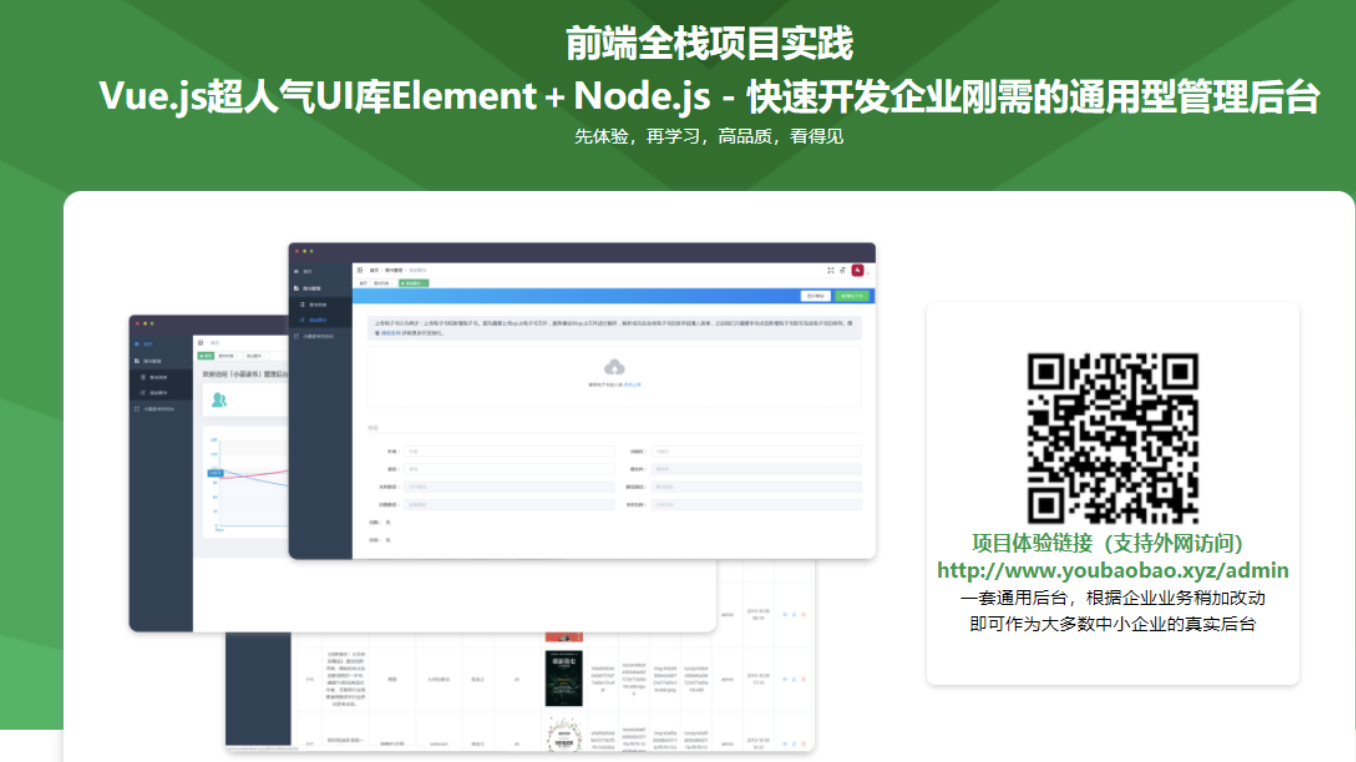
Task: Click the headline 前端全栈项目实践
Action: tap(709, 44)
